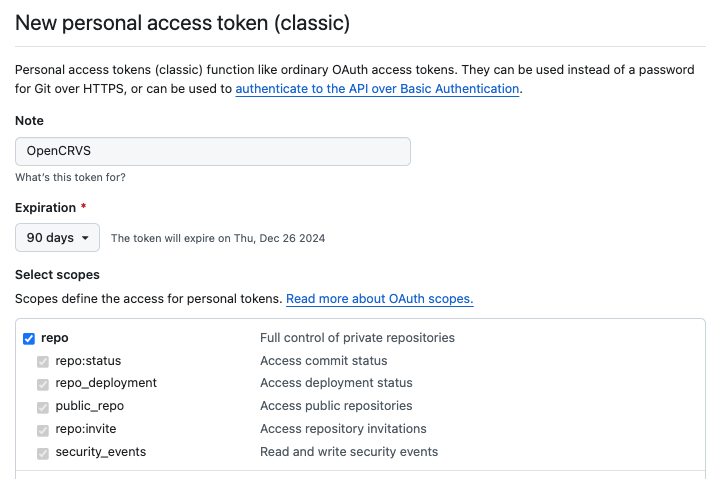This screenshot has width=724, height=479.
Task: Open Read more about OAuth scopes link
Action: (379, 299)
